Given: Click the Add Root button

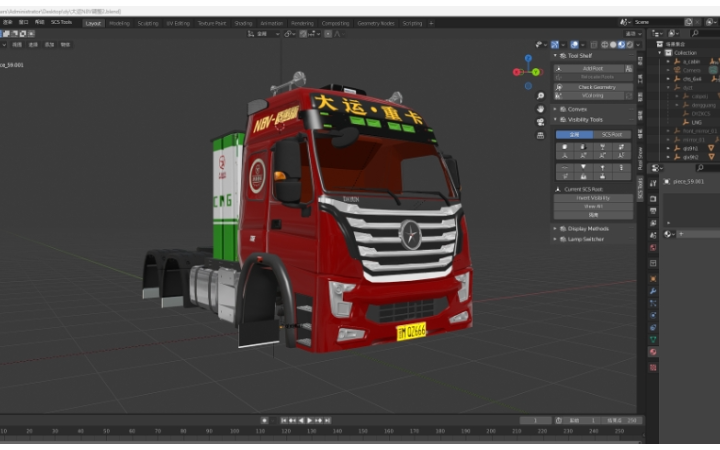Looking at the screenshot, I should [x=589, y=68].
